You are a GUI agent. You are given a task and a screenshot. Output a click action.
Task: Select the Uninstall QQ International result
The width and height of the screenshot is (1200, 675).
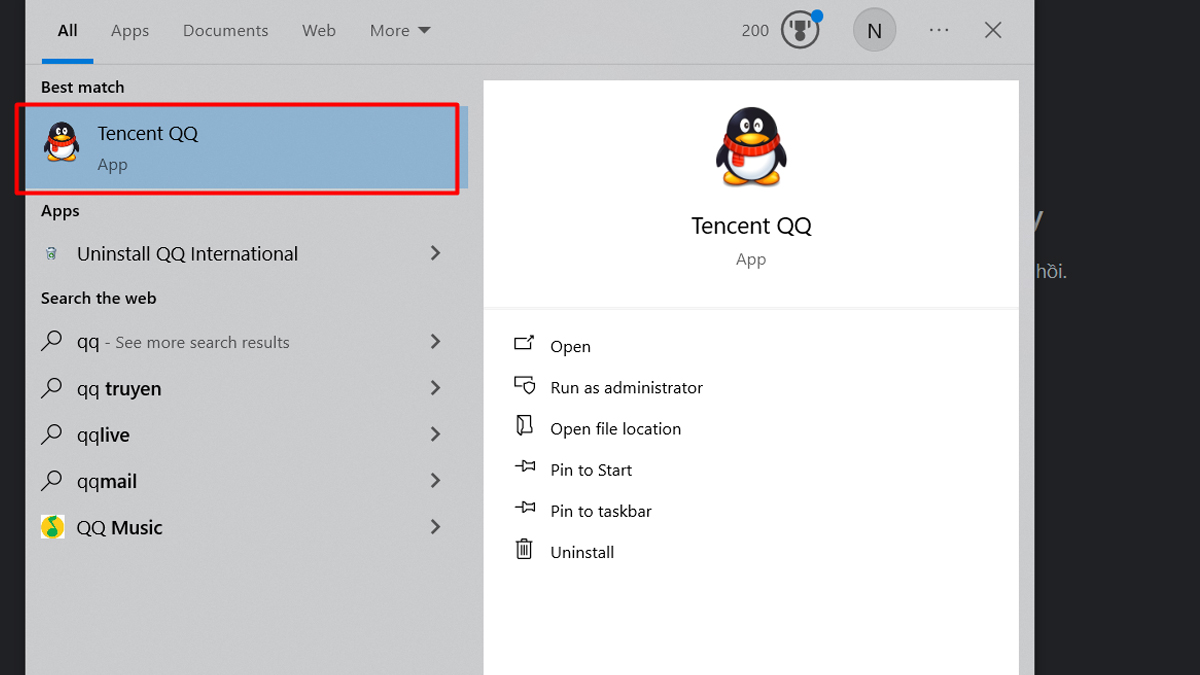245,254
